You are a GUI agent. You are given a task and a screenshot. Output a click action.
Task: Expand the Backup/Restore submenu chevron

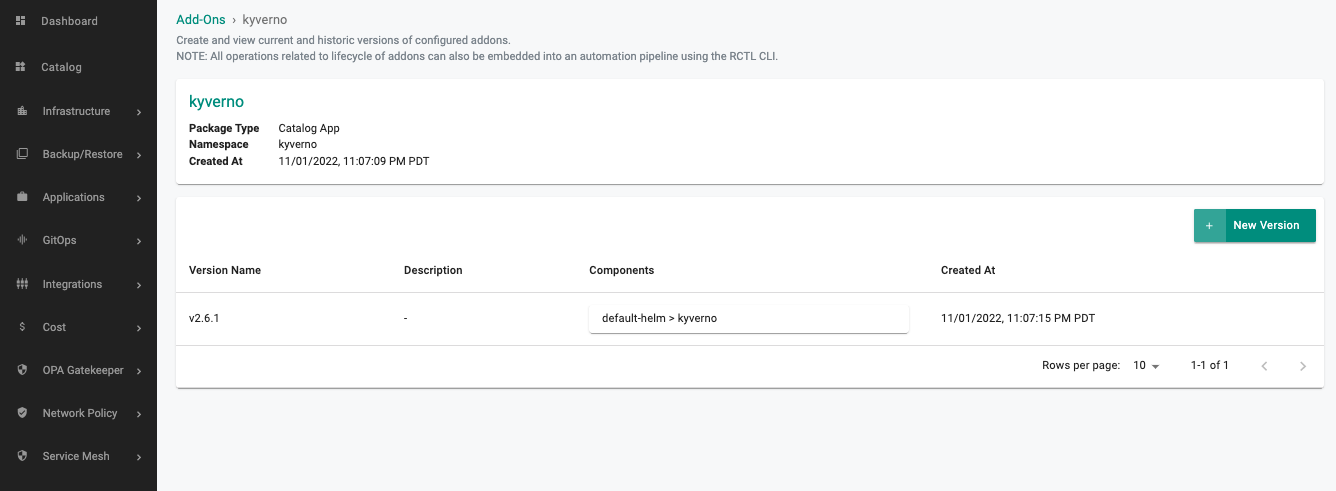pos(139,155)
